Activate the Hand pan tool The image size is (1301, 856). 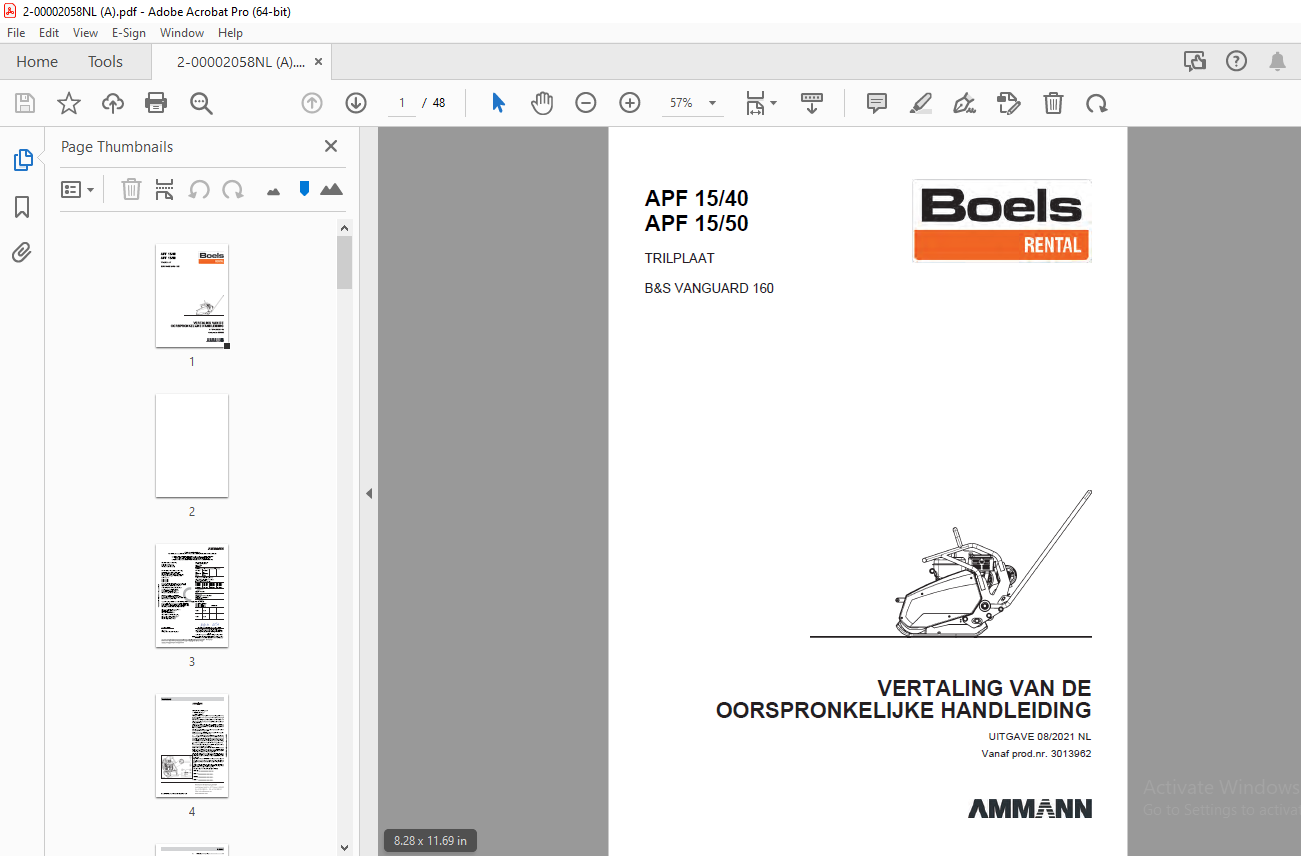pyautogui.click(x=542, y=103)
